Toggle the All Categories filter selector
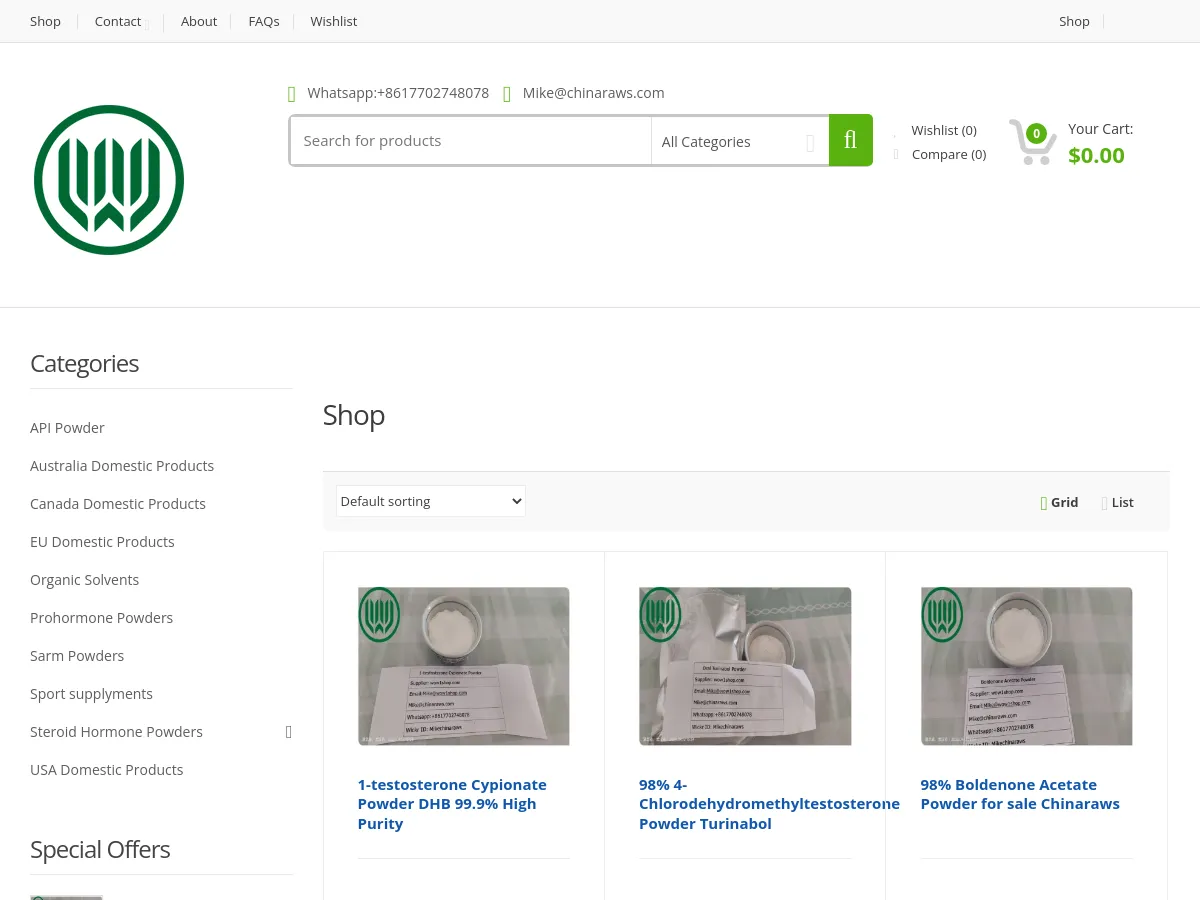 click(x=740, y=141)
